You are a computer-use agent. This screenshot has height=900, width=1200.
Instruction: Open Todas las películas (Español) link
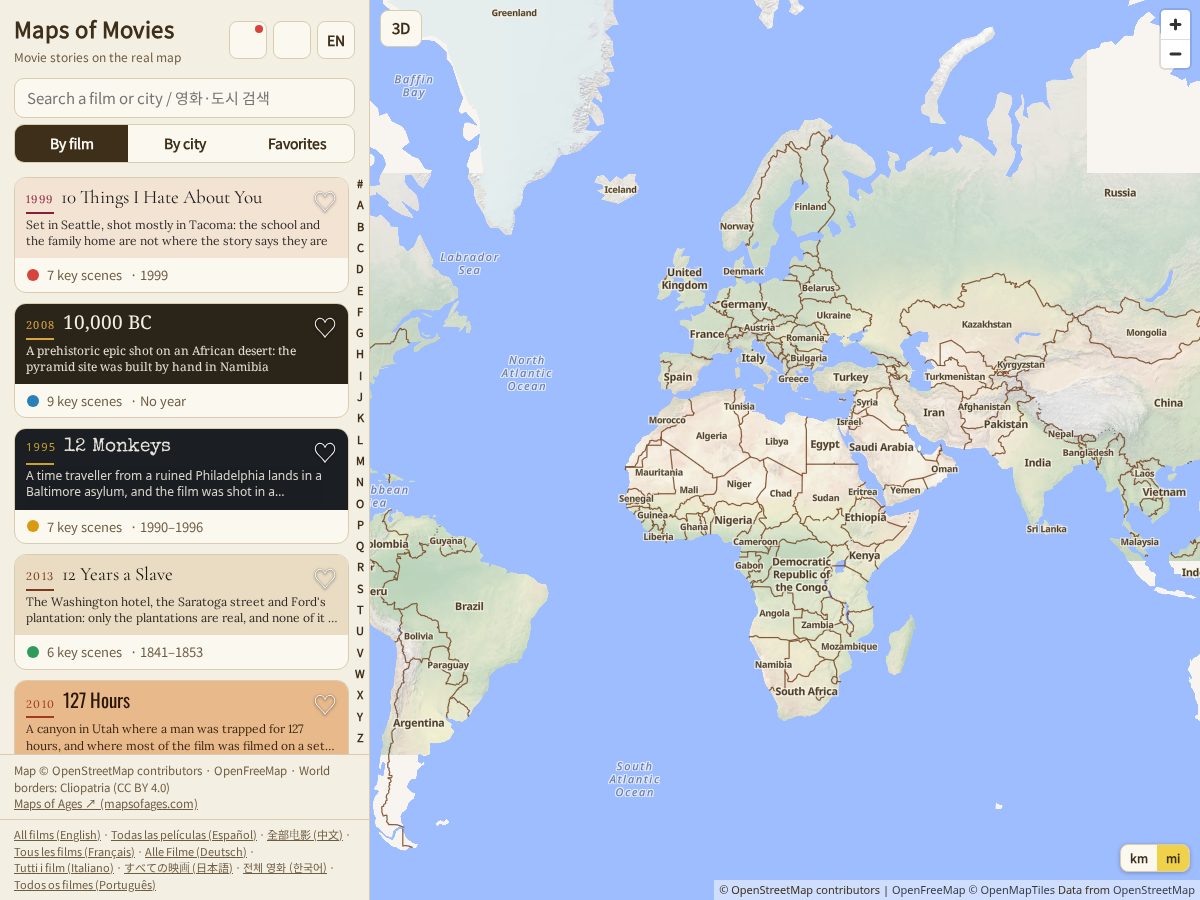tap(184, 835)
